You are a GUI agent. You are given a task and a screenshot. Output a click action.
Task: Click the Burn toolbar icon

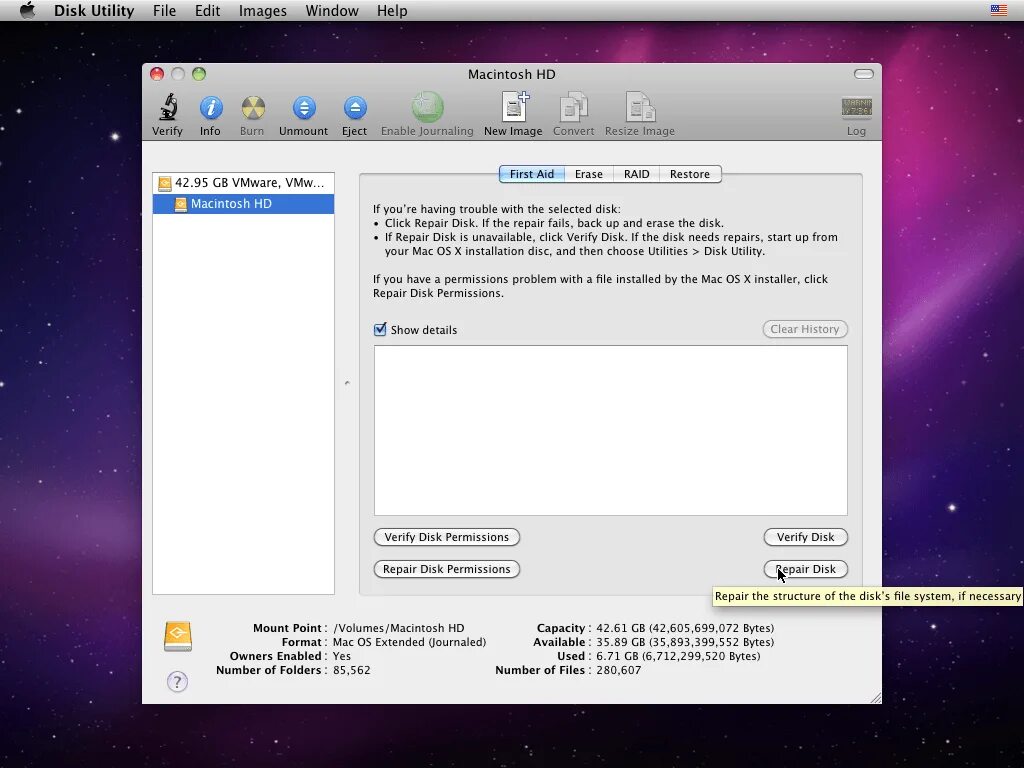point(253,108)
